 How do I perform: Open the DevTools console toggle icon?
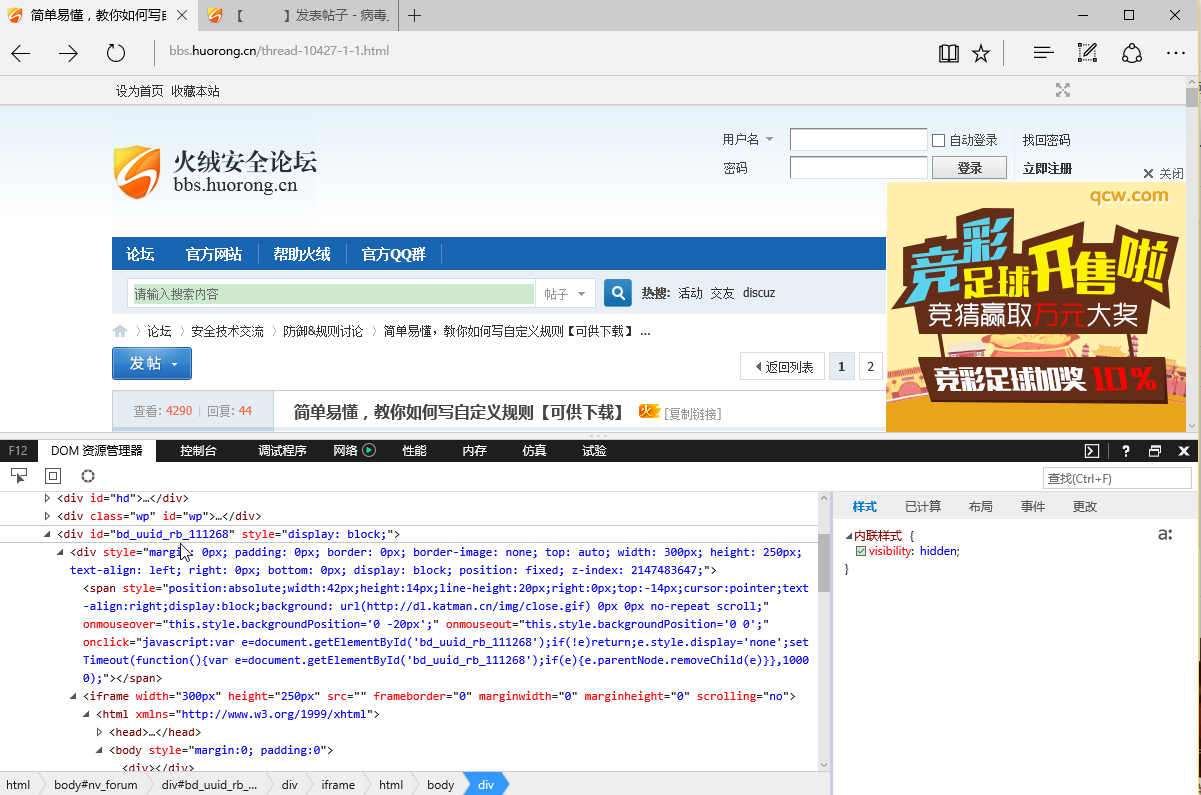click(1092, 451)
